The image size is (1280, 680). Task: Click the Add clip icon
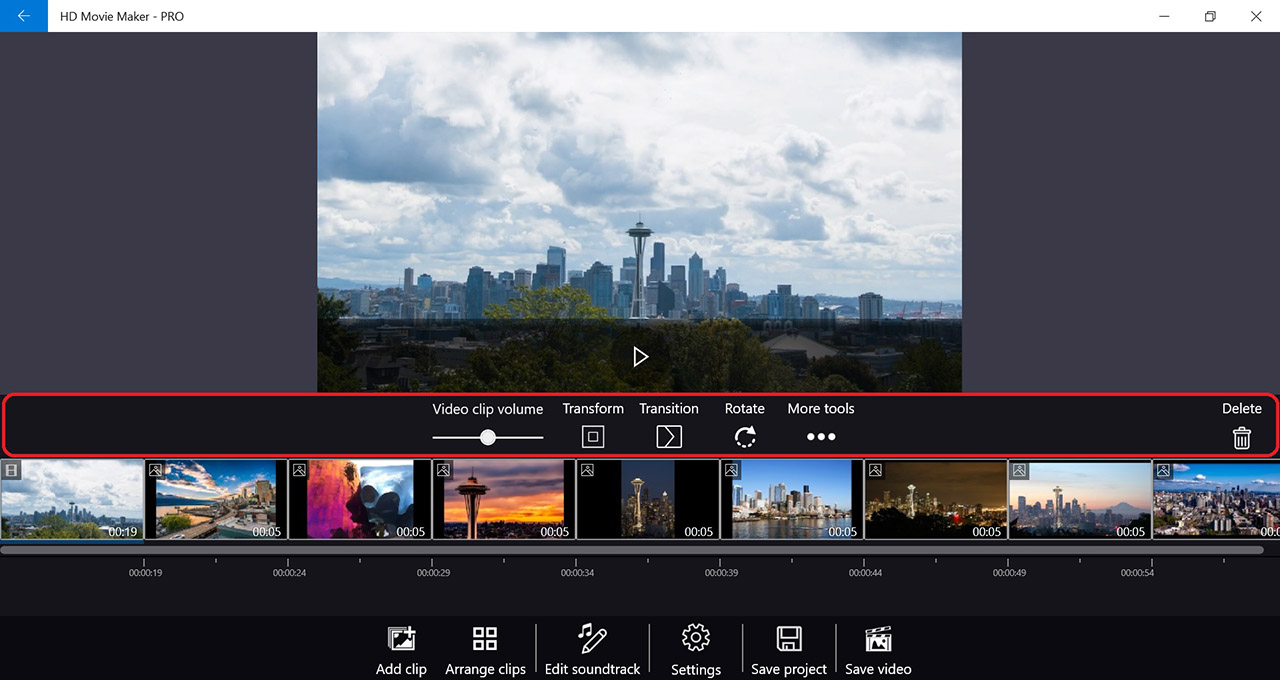(401, 639)
